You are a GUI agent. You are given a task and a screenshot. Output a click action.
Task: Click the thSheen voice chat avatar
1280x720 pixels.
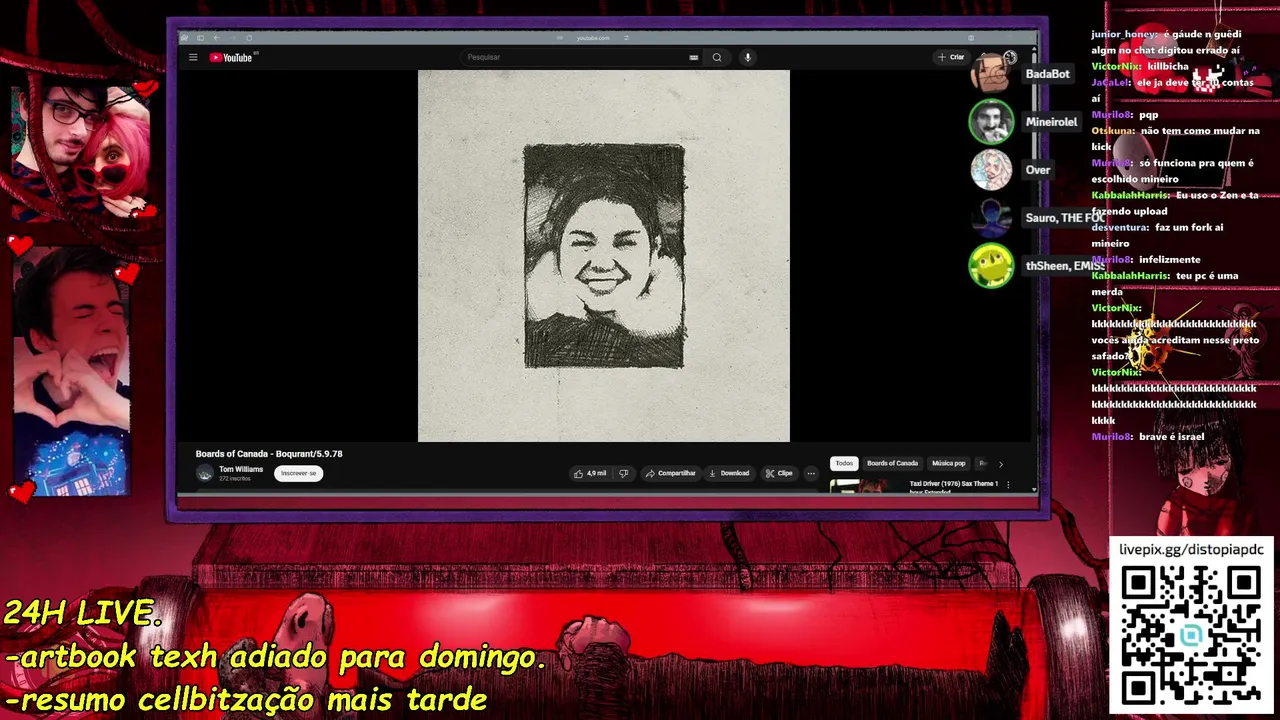point(991,266)
